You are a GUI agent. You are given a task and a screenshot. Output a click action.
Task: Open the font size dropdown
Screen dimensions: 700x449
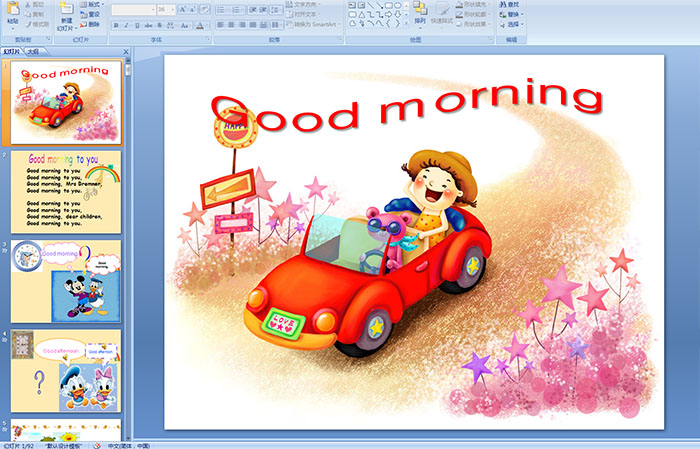172,9
